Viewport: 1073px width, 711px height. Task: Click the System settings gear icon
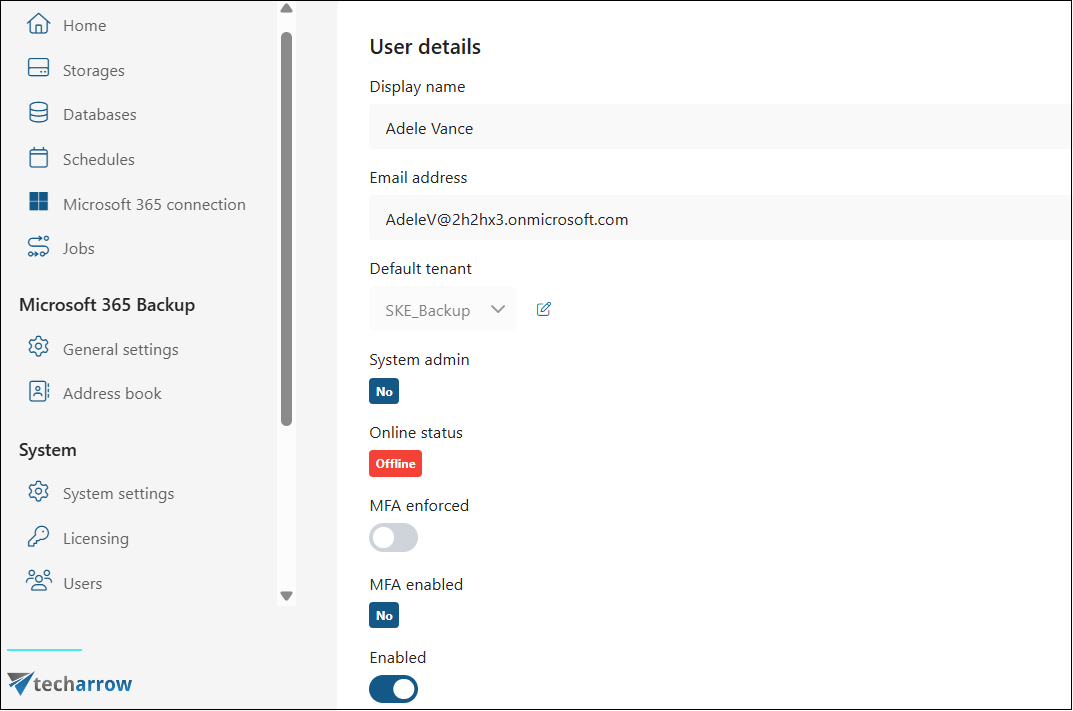click(x=38, y=491)
